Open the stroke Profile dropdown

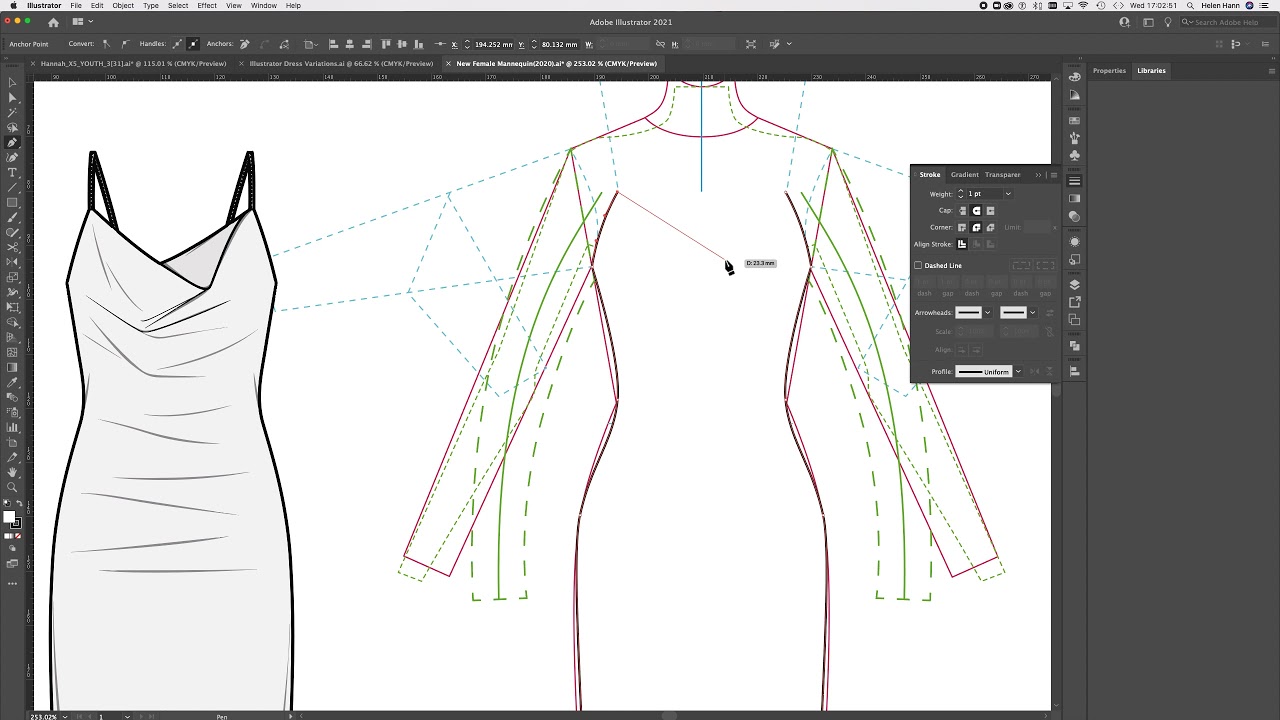[x=1018, y=371]
